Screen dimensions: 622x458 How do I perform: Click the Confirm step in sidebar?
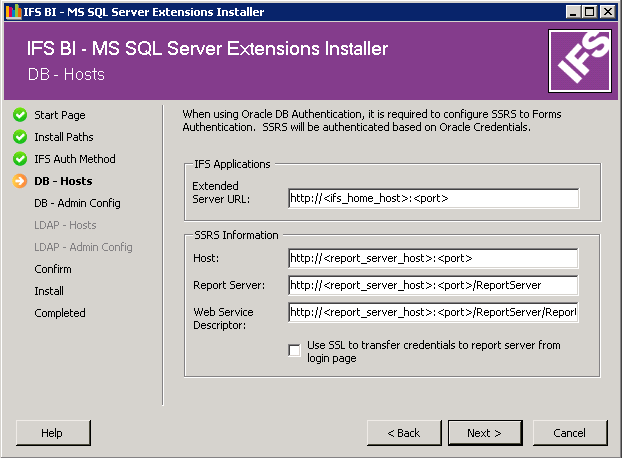coord(53,269)
